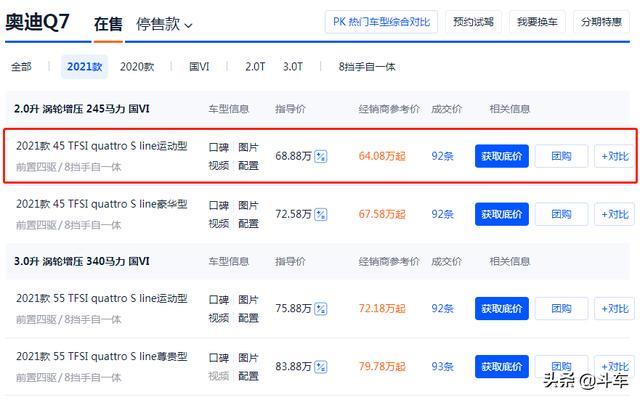Click dealer price 67.58万起
640x400 pixels.
click(x=382, y=214)
